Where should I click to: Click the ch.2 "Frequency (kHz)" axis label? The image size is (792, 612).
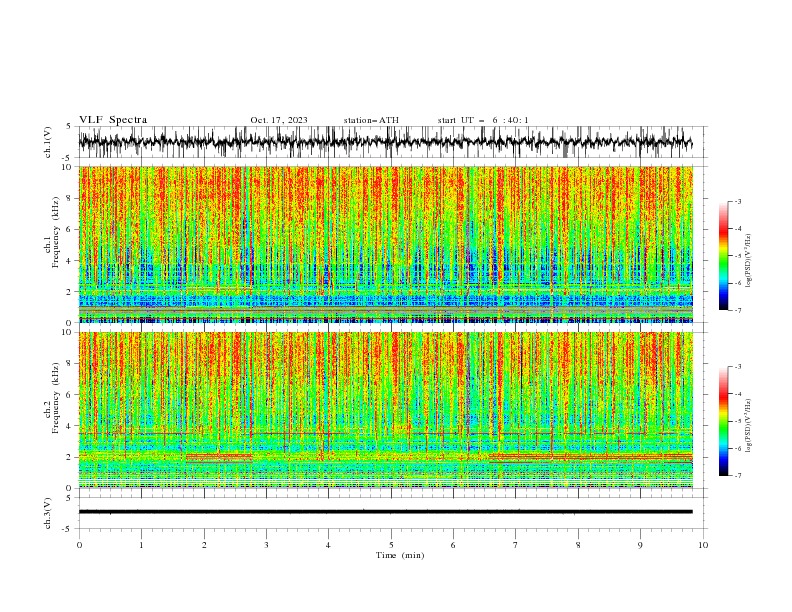pyautogui.click(x=55, y=398)
